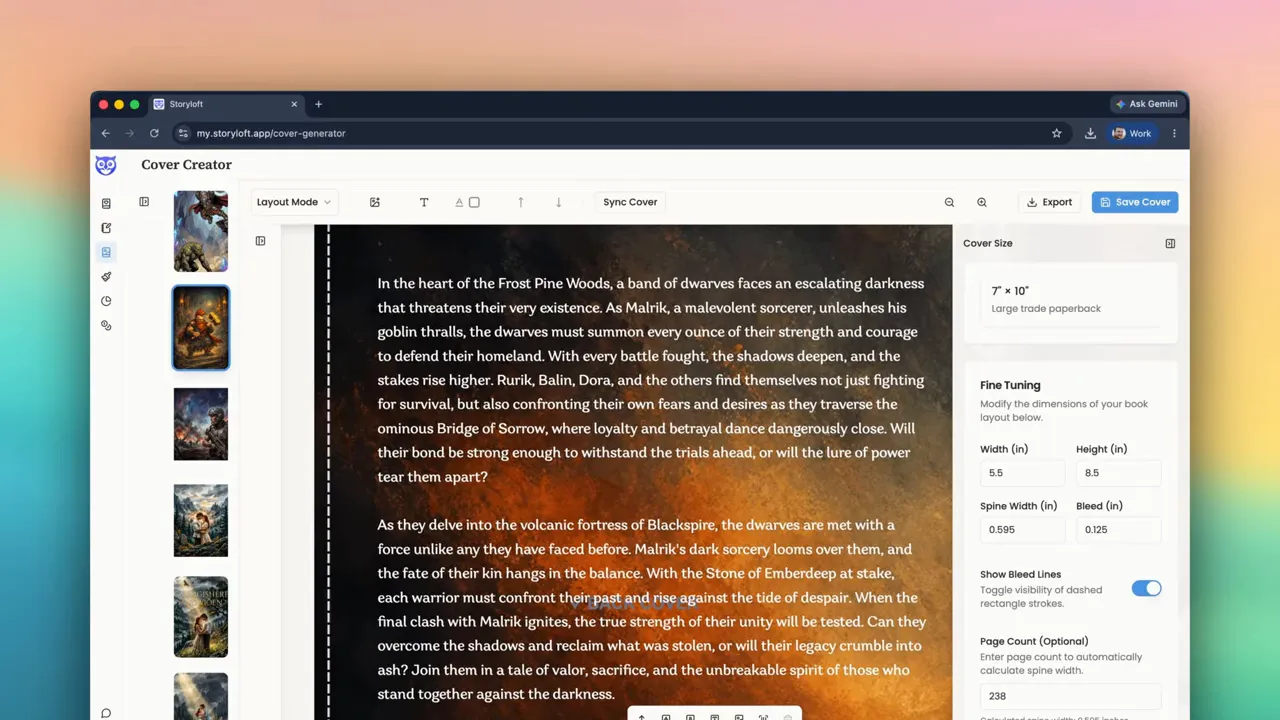Select the couple in forest cover thumbnail
The image size is (1280, 720).
pyautogui.click(x=201, y=521)
